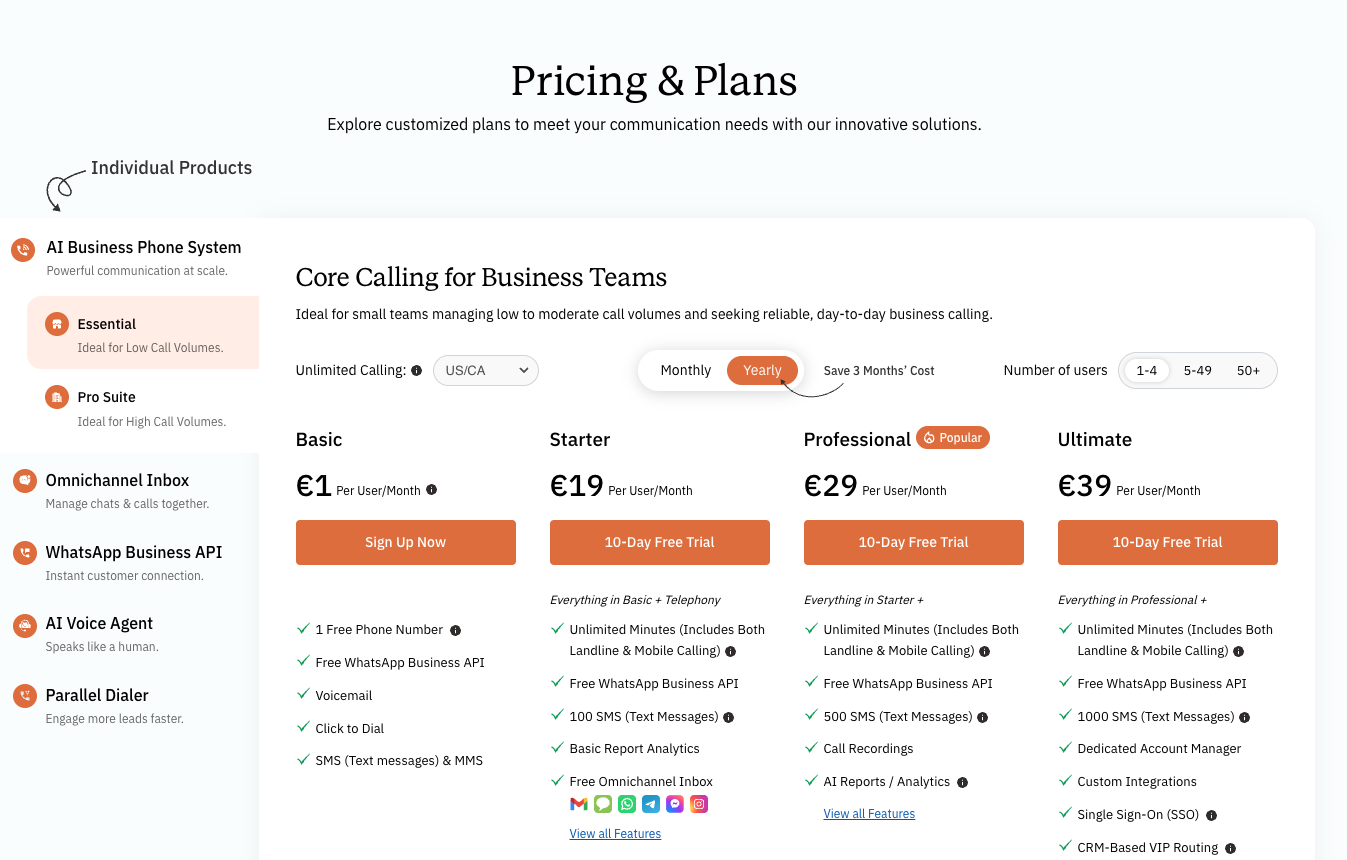Click the Instagram icon in Starter plan
This screenshot has width=1347, height=860.
coord(699,804)
